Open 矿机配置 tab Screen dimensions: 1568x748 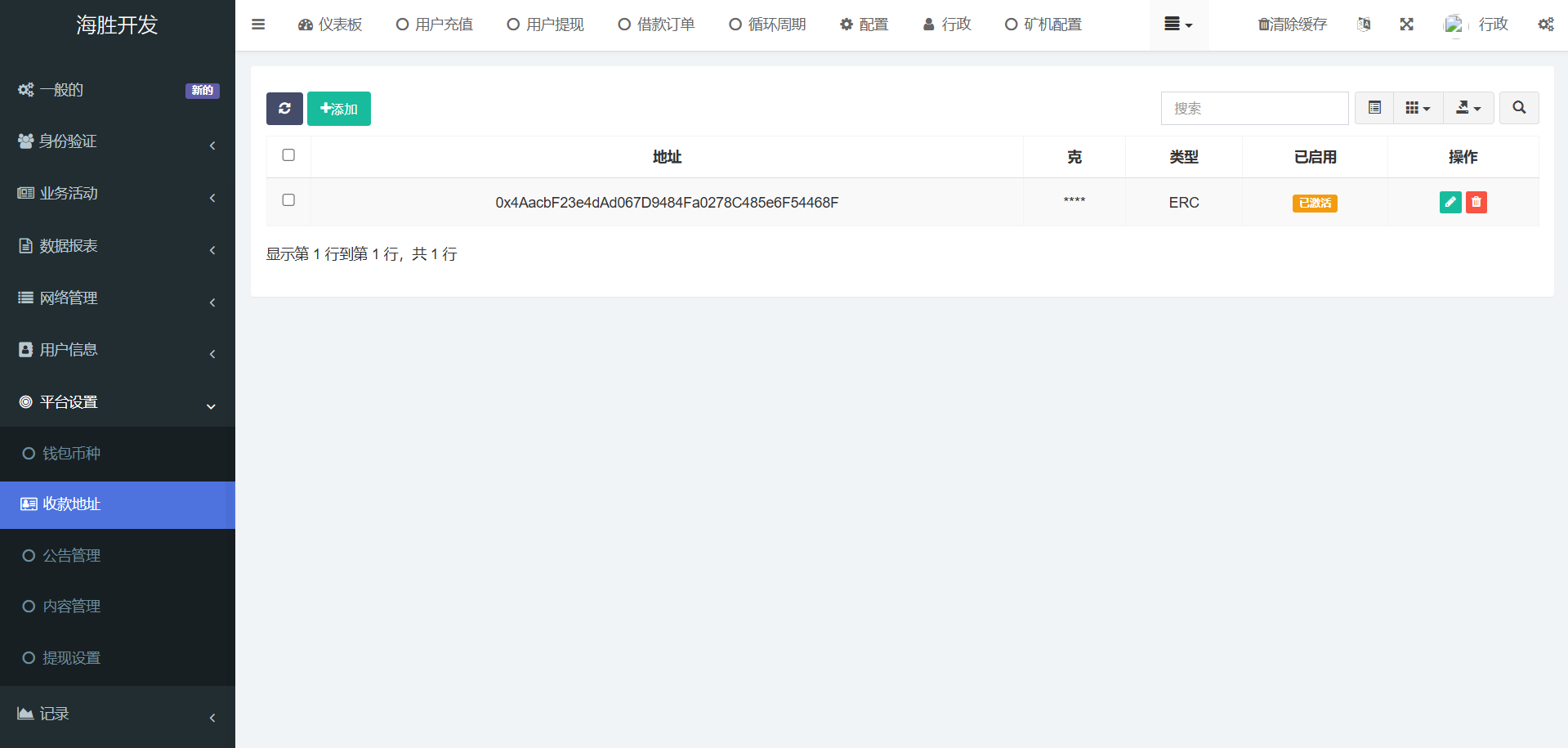pos(1043,25)
